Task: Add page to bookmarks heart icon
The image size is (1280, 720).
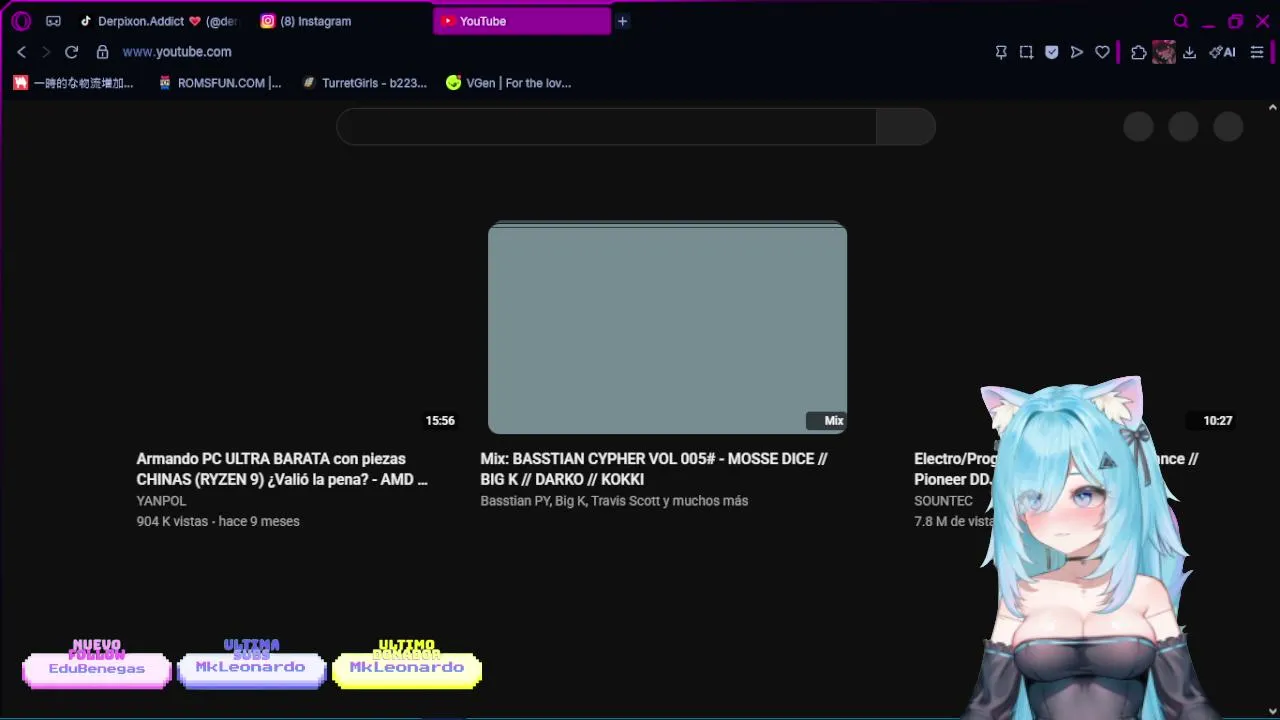Action: click(1102, 52)
